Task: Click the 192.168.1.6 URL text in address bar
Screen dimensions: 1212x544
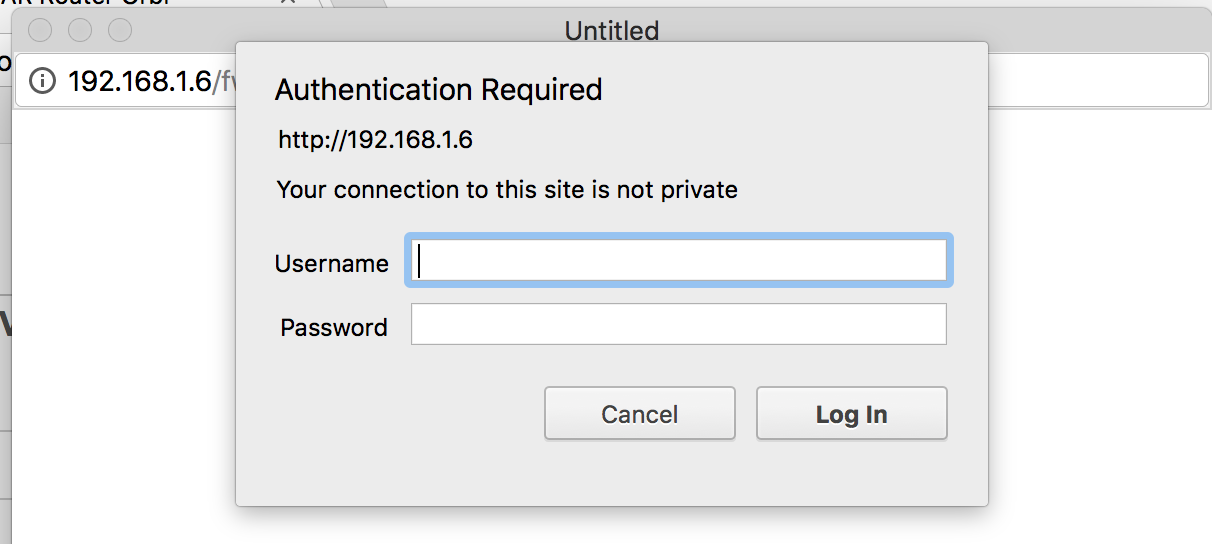Action: 140,81
